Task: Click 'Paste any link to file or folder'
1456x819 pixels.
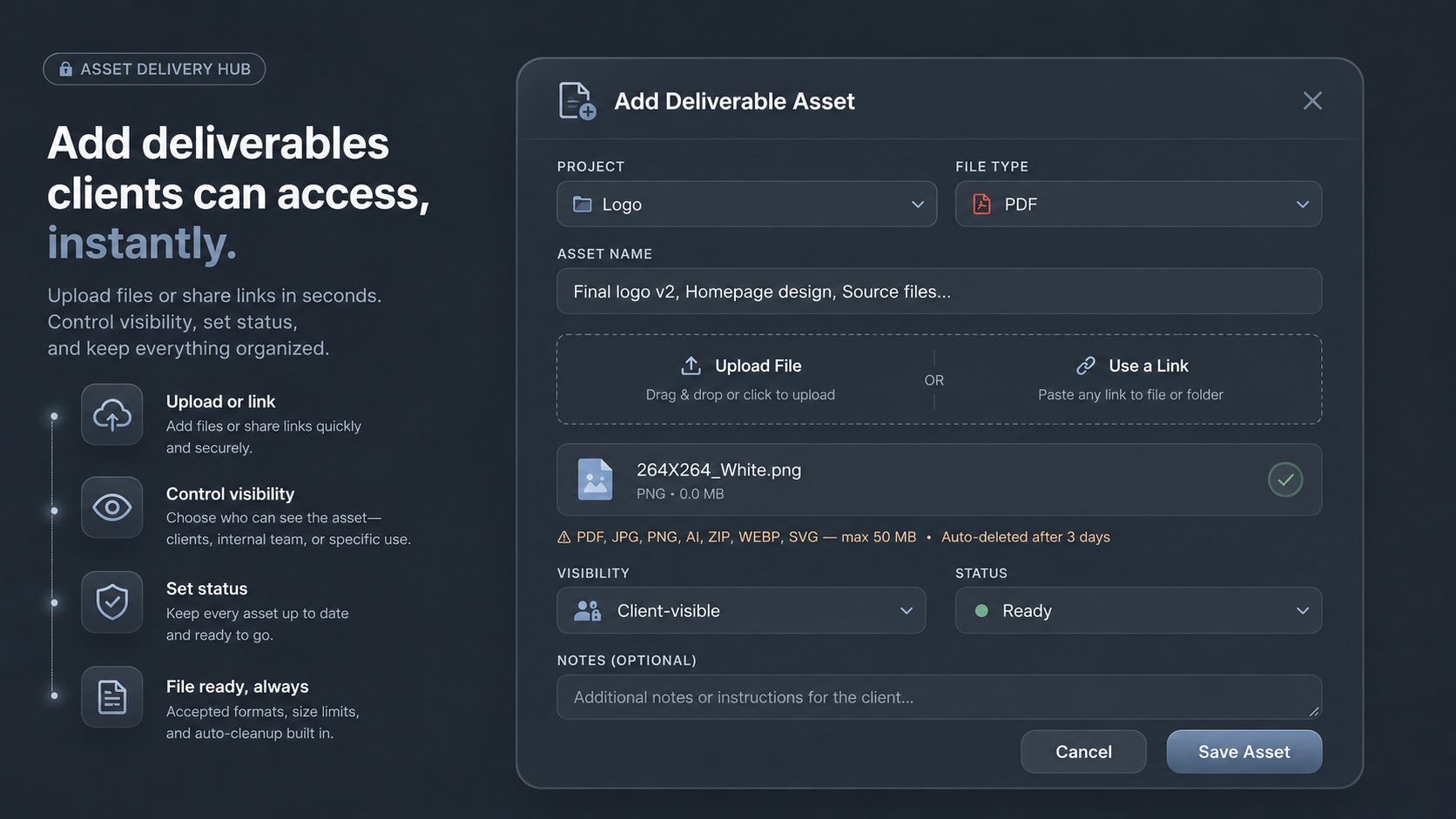Action: 1130,394
